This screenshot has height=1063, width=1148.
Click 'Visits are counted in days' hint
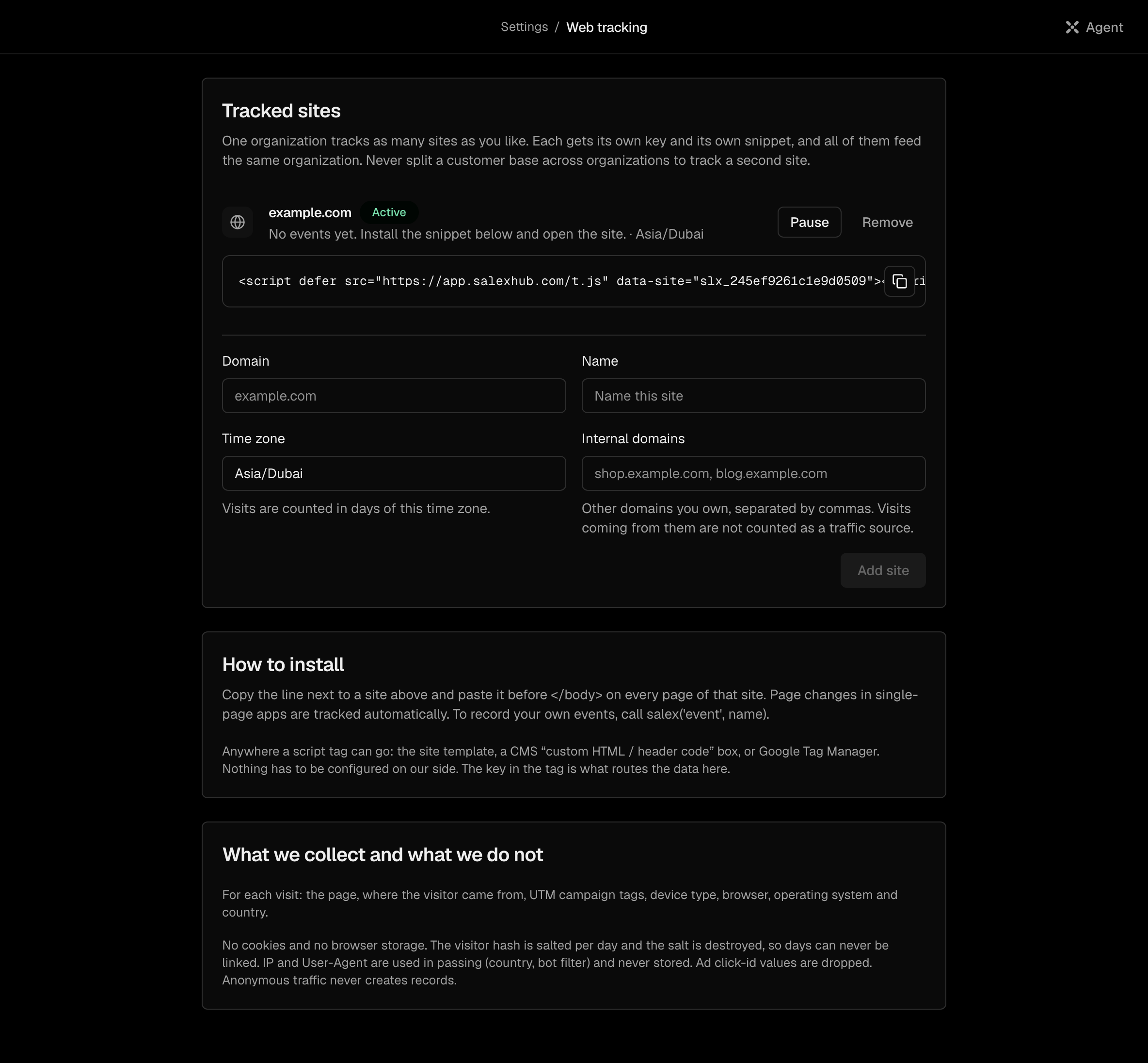tap(356, 509)
